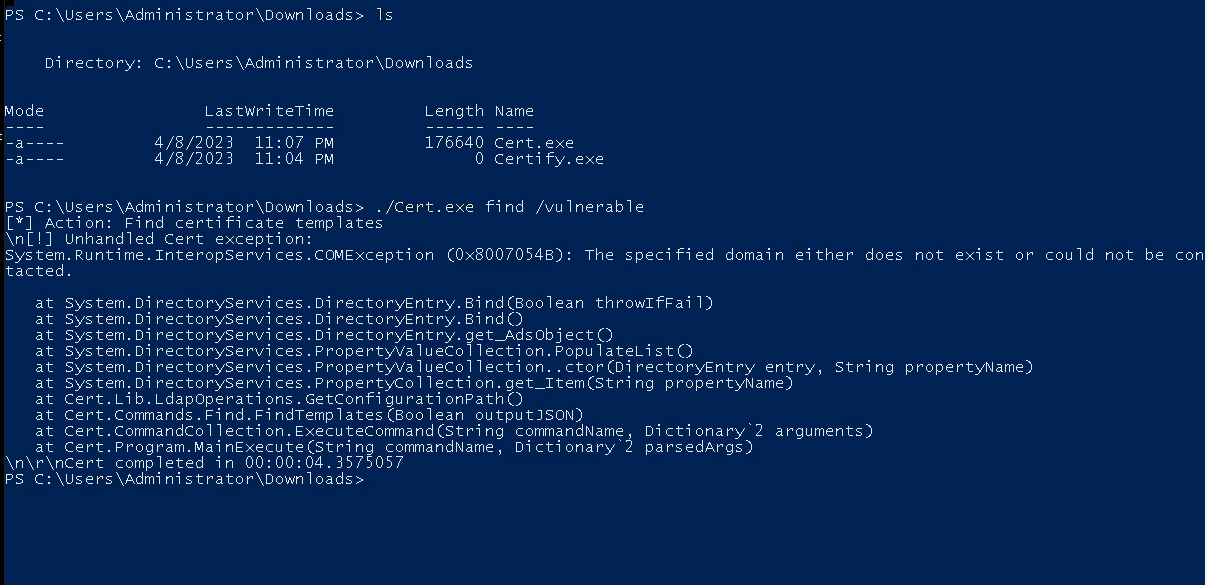Click the Cert.exe entry in the directory listing

click(x=534, y=143)
